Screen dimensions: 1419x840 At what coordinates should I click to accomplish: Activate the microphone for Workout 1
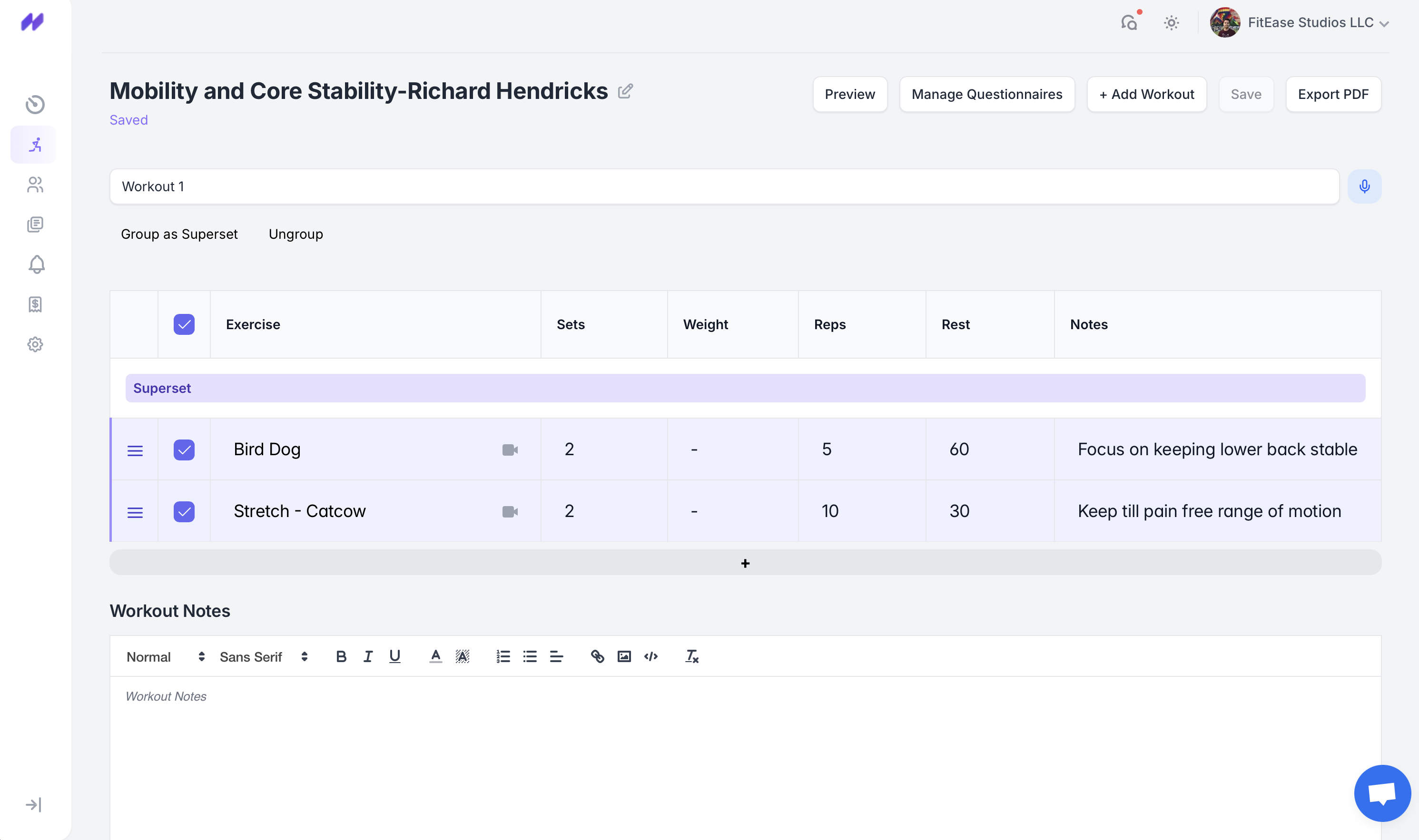click(1365, 186)
